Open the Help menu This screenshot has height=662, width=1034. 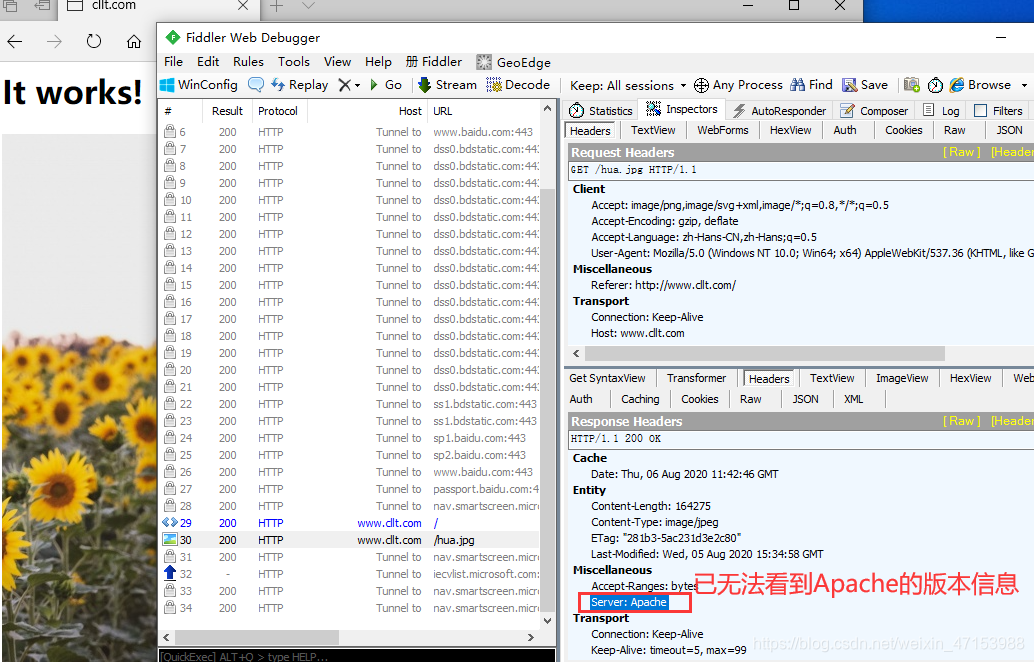coord(378,62)
